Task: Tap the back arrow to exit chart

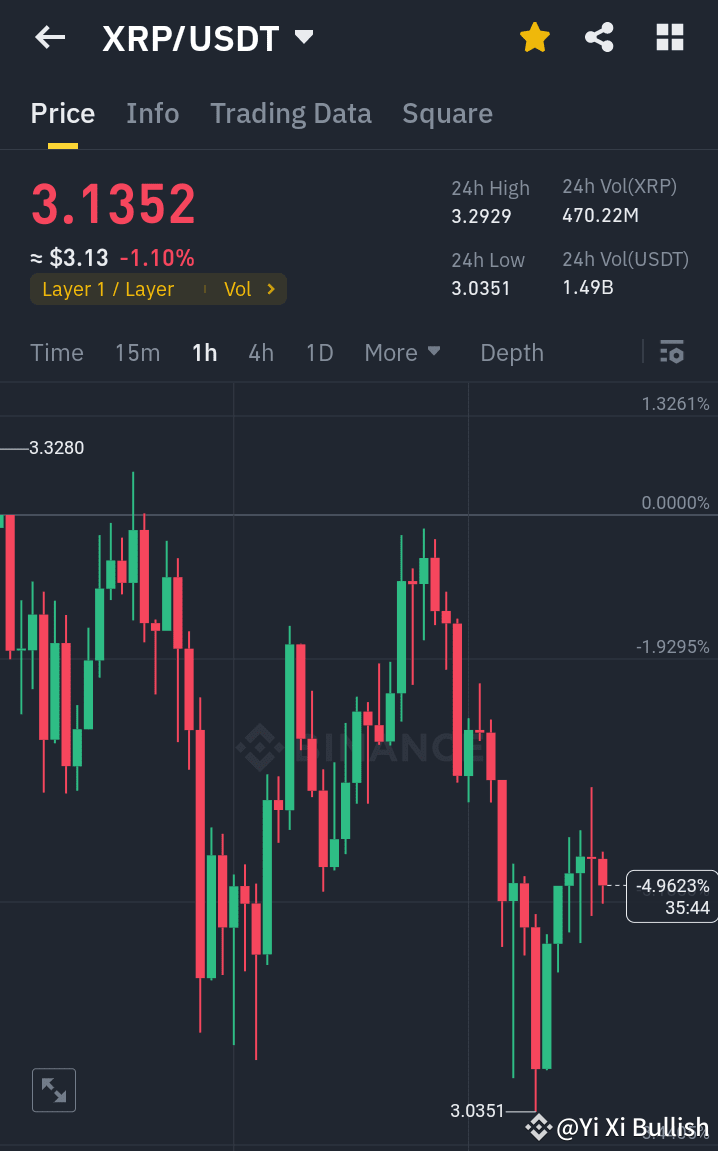Action: (x=48, y=37)
